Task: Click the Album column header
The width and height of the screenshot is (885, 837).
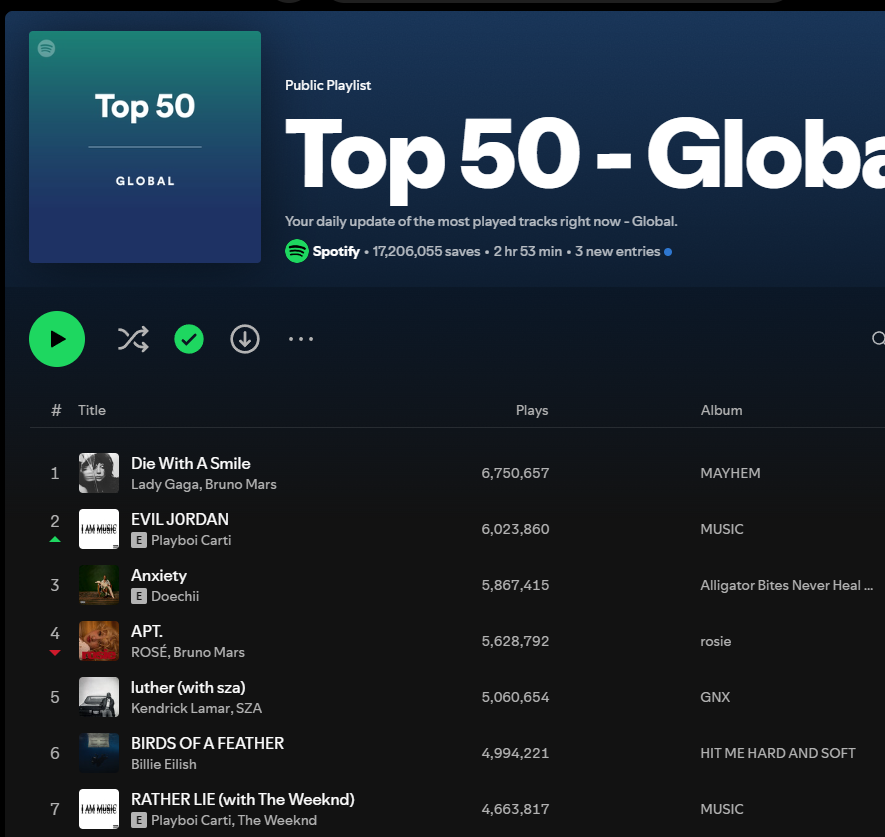Action: coord(721,410)
